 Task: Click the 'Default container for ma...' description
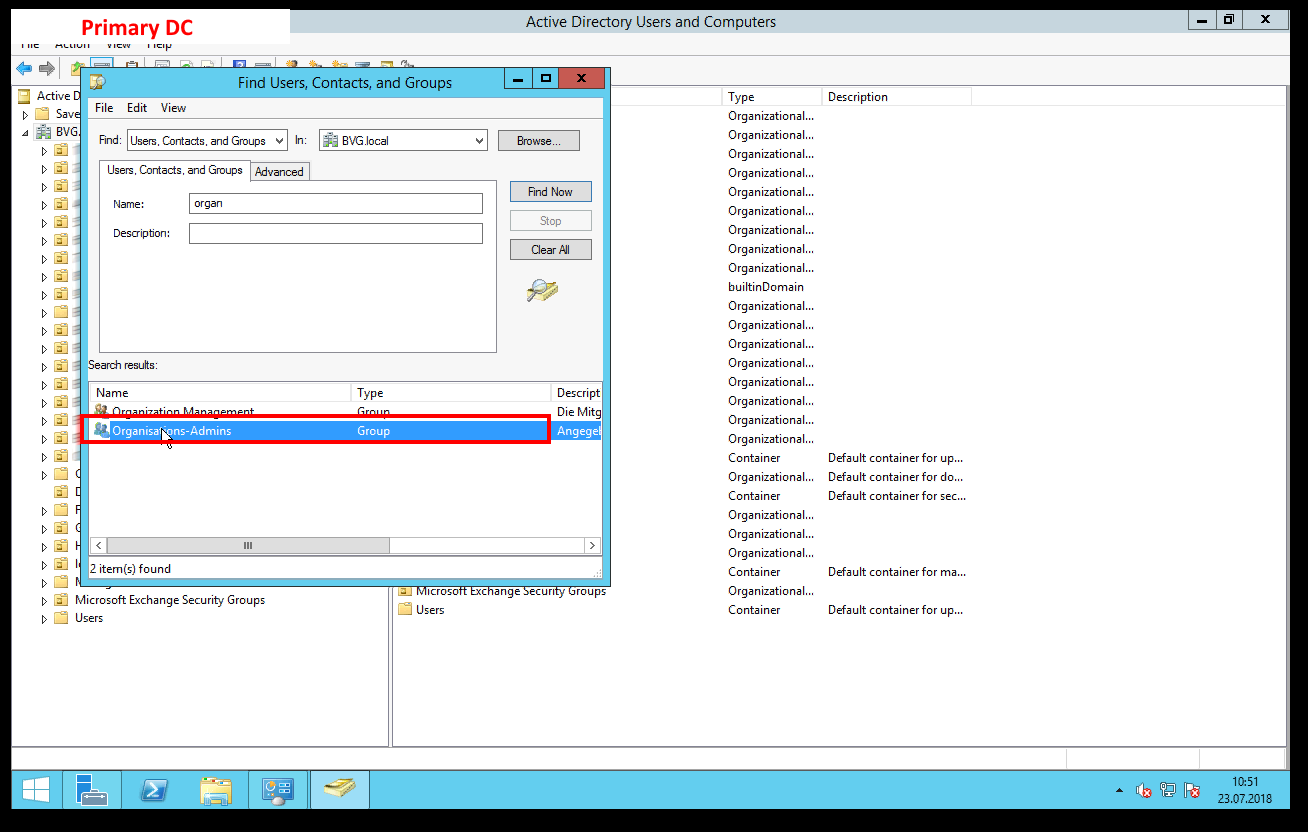(896, 572)
